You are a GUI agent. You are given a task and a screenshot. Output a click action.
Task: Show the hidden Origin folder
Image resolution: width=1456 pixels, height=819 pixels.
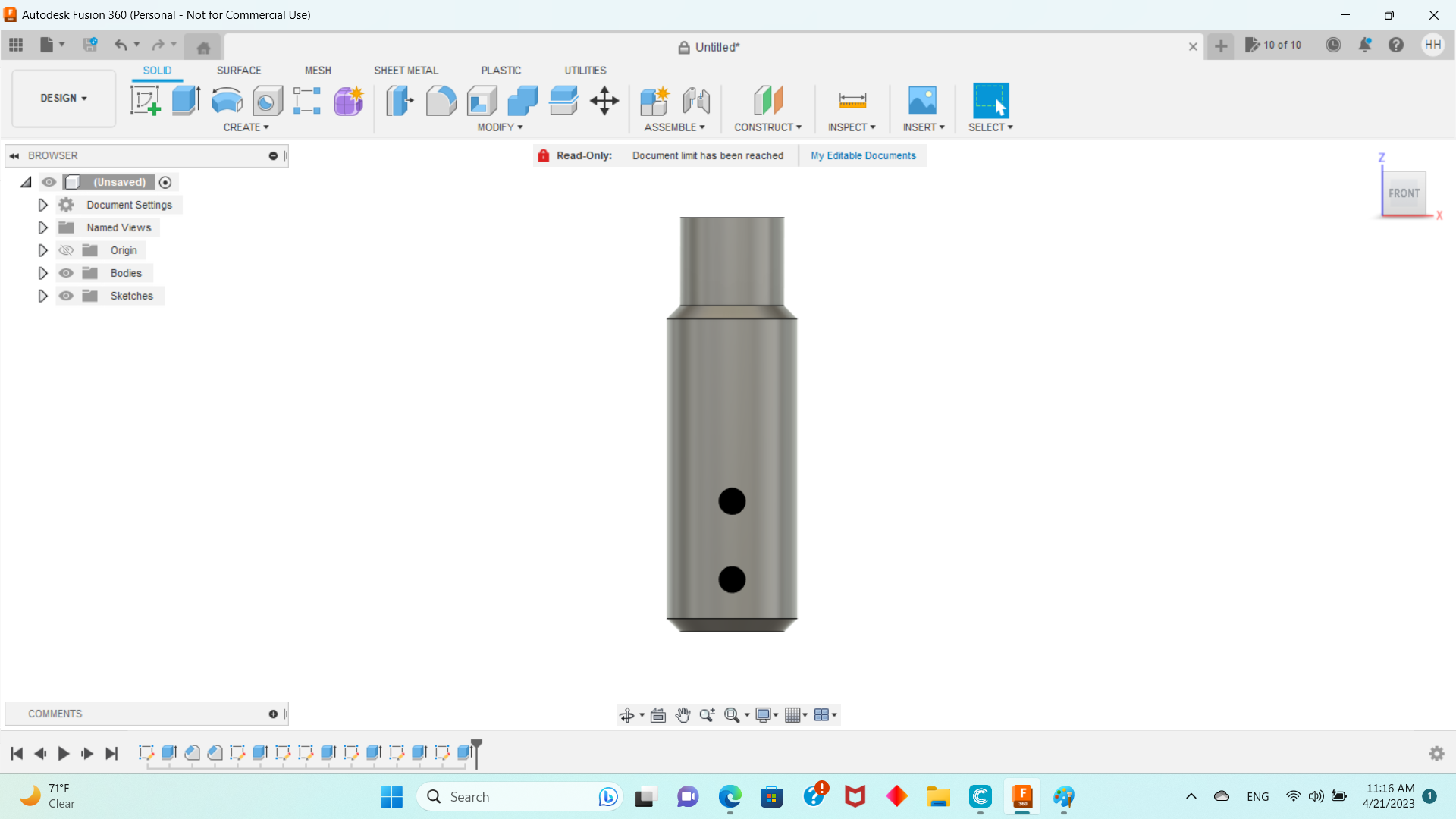[67, 250]
